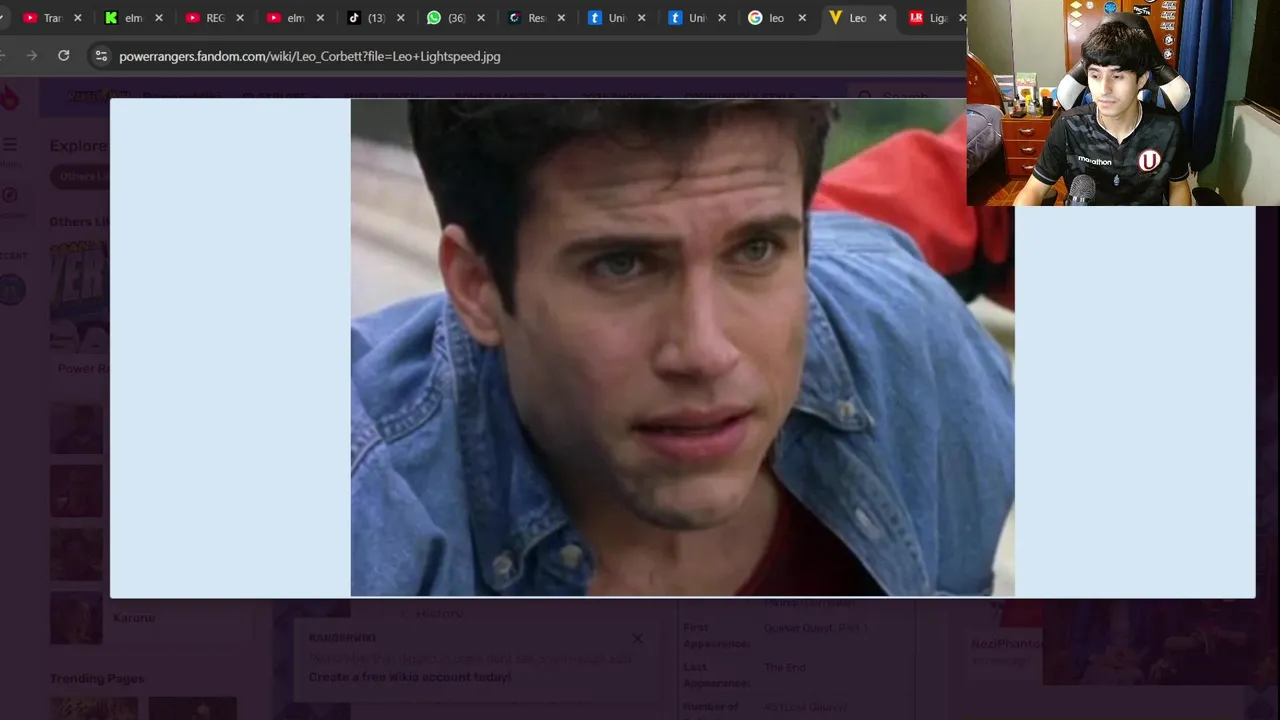Open 'The End' episode link in infobox
The width and height of the screenshot is (1280, 720).
click(785, 667)
